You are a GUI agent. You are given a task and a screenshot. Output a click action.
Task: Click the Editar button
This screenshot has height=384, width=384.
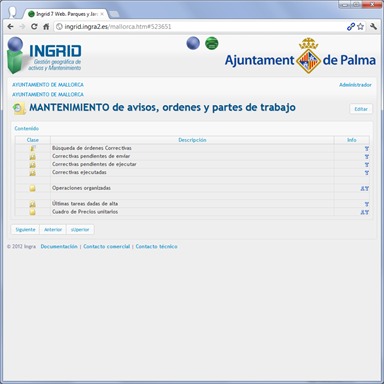point(361,109)
